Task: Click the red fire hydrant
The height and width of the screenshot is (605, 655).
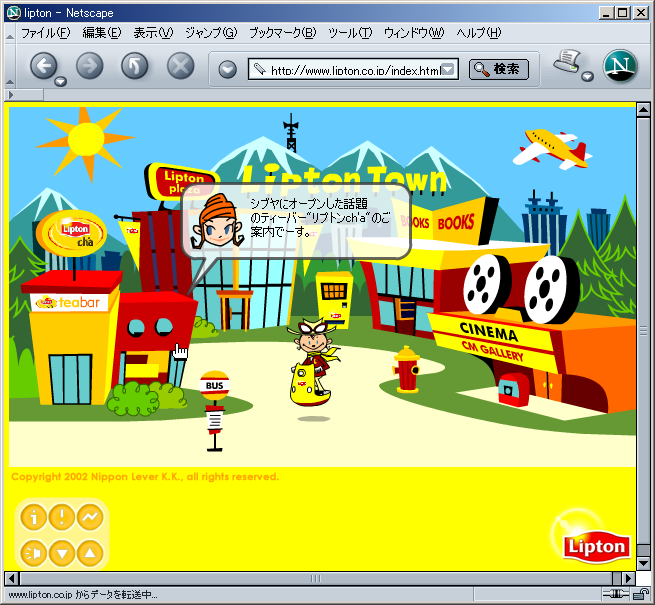Action: (406, 370)
